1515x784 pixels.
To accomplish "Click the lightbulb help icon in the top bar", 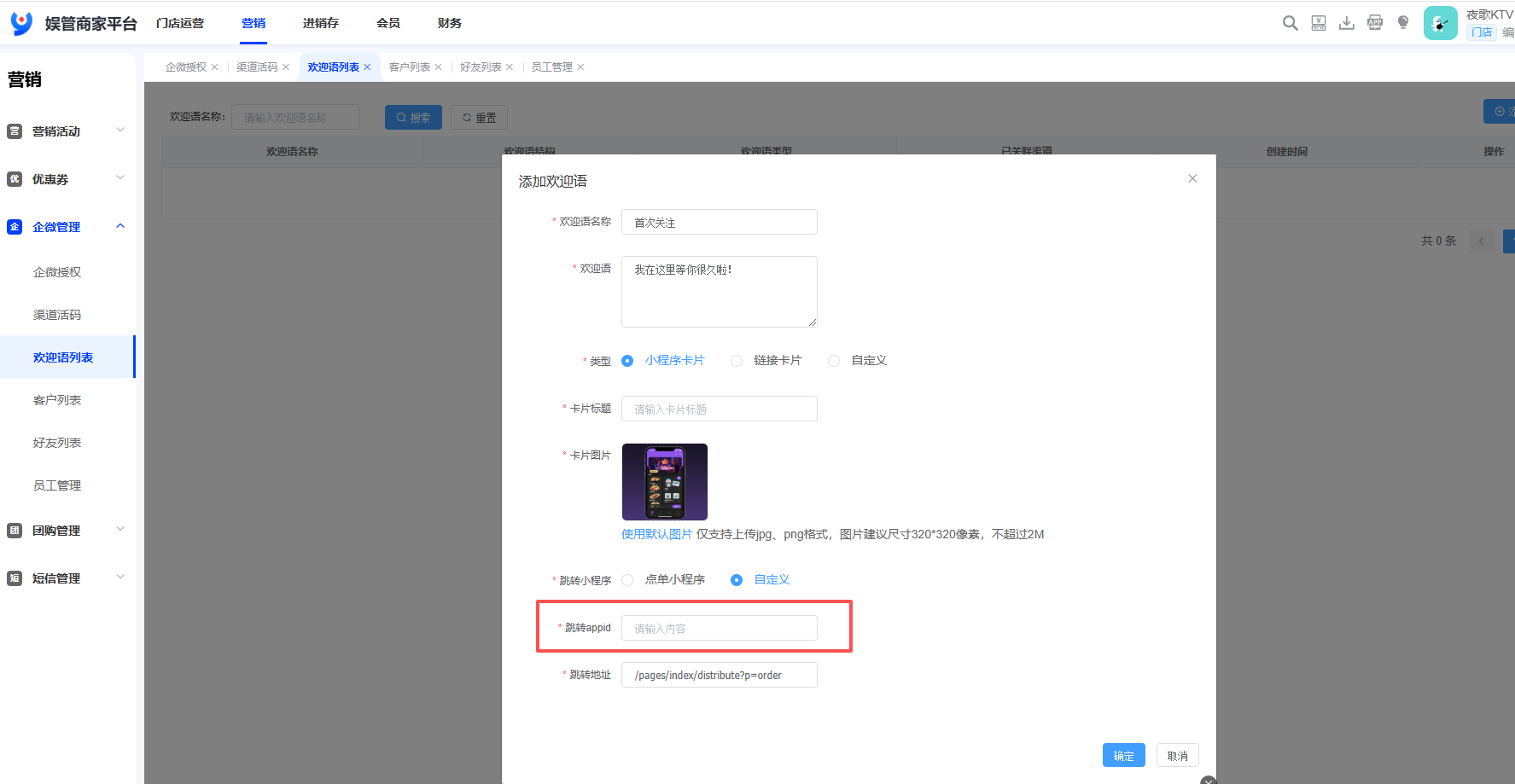I will 1402,23.
